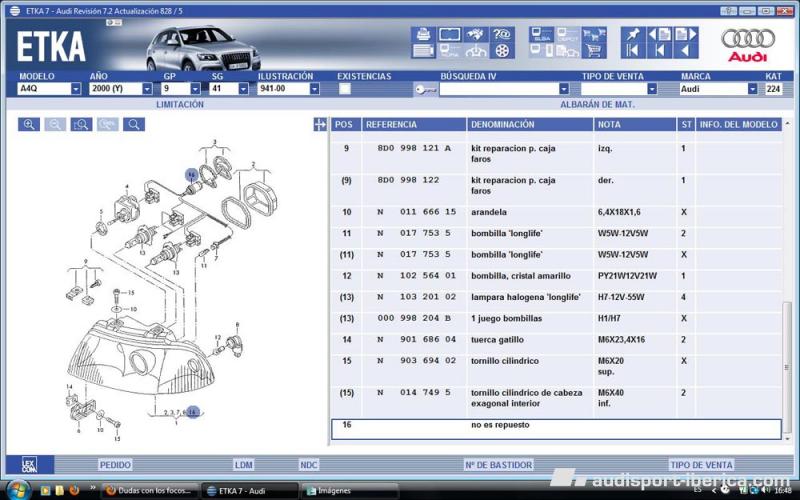Screen dimensions: 800x500
Task: Select reference 000 998 204 B
Action: (x=414, y=318)
